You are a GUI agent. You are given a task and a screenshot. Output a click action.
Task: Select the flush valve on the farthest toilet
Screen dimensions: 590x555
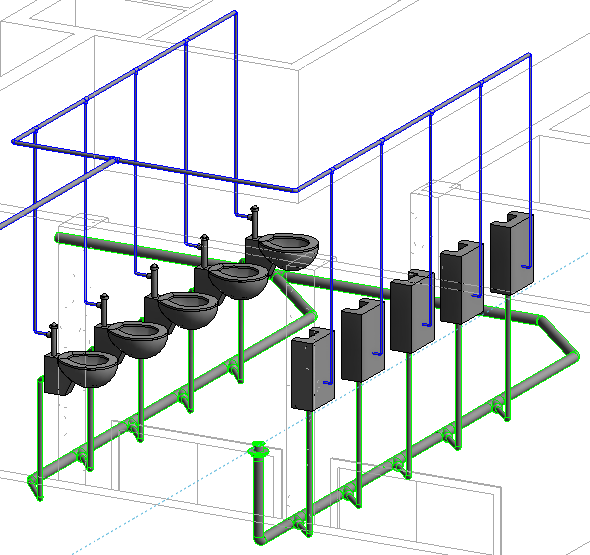coord(255,221)
